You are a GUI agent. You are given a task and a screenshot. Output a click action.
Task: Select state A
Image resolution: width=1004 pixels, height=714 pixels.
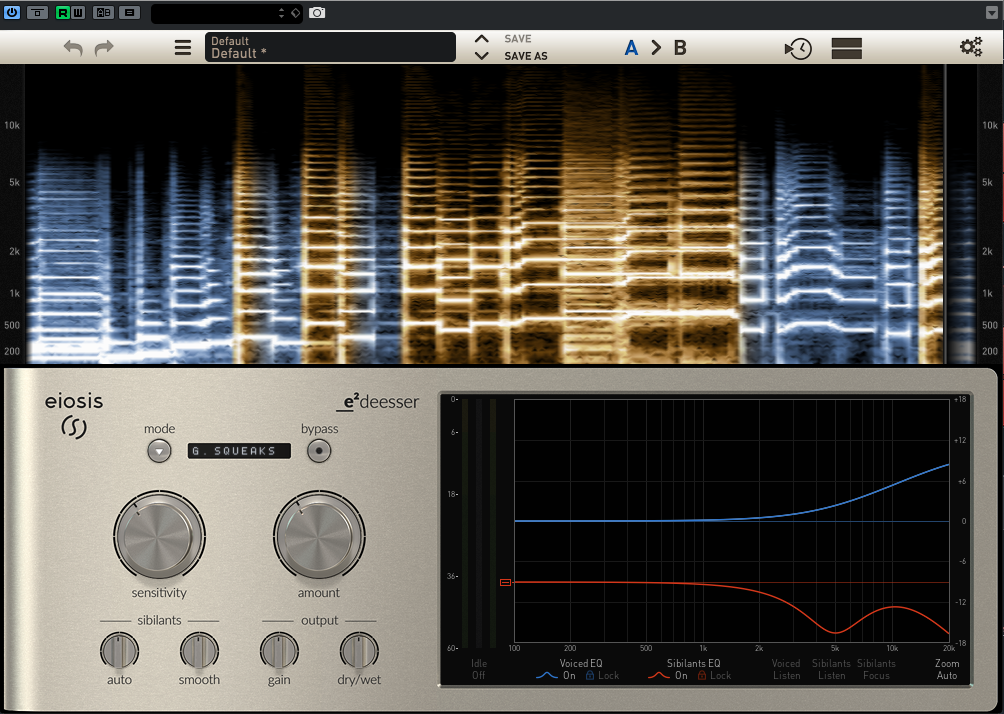631,47
